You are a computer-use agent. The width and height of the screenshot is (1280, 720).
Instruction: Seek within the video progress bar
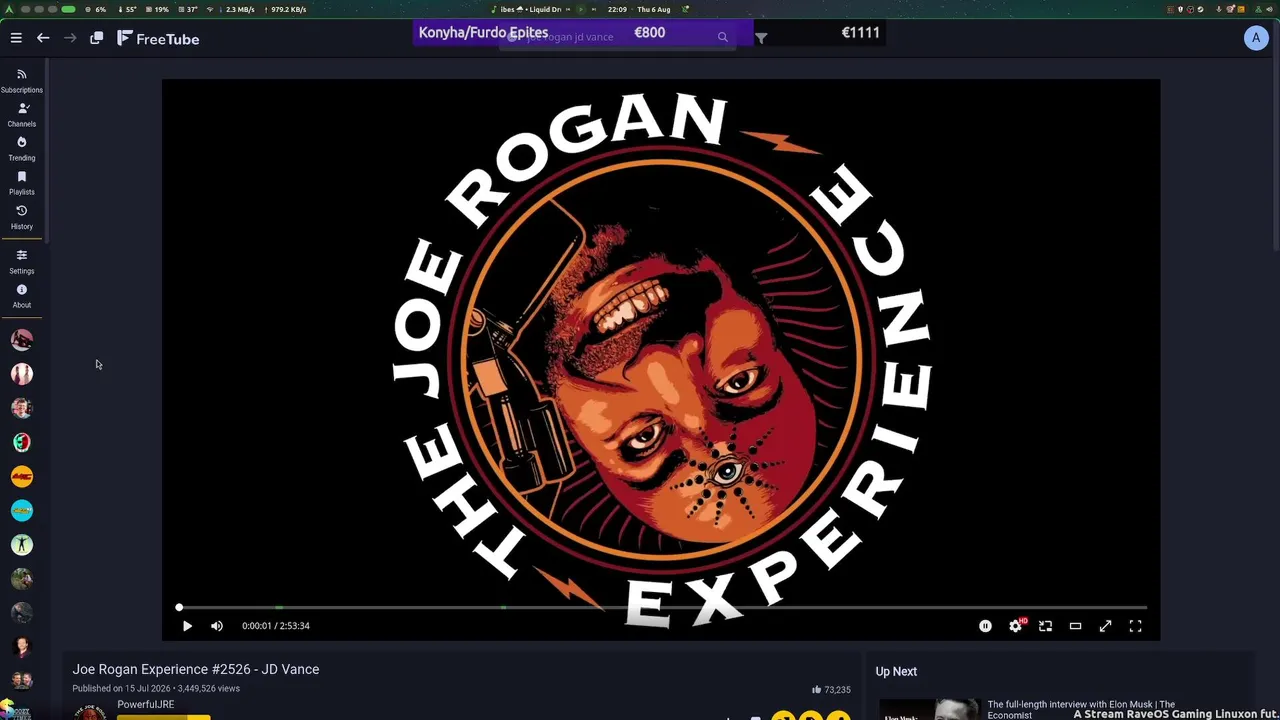[662, 607]
